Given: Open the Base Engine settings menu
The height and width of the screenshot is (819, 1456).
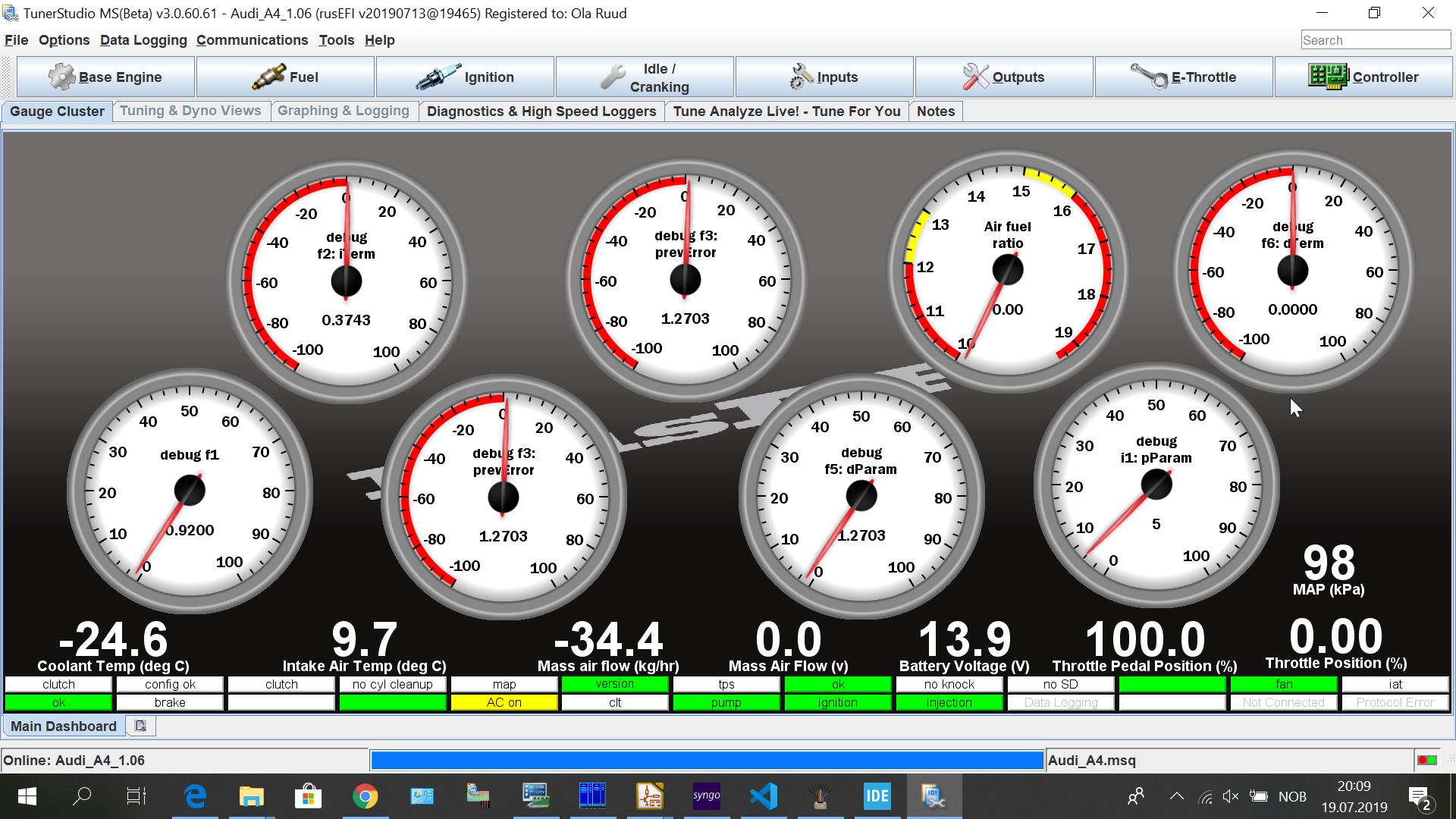Looking at the screenshot, I should (106, 77).
